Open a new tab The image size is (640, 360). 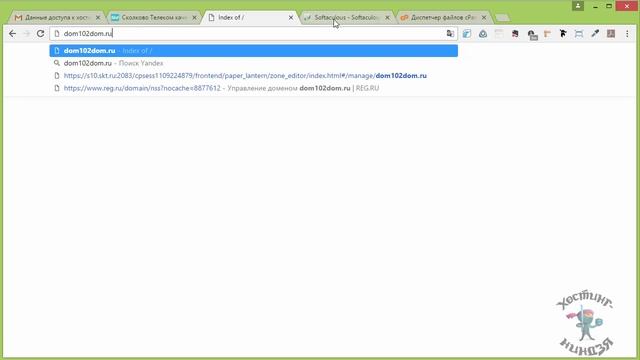coord(502,18)
